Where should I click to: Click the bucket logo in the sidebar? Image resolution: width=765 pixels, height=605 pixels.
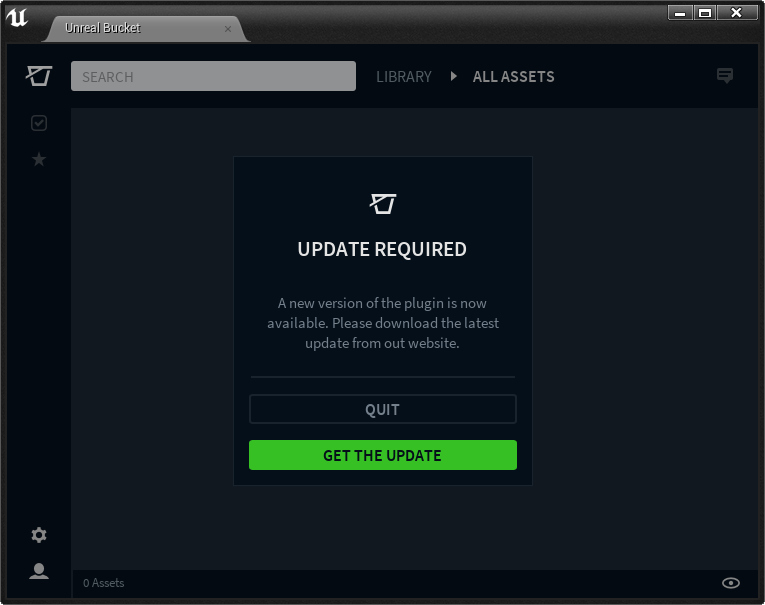click(39, 76)
